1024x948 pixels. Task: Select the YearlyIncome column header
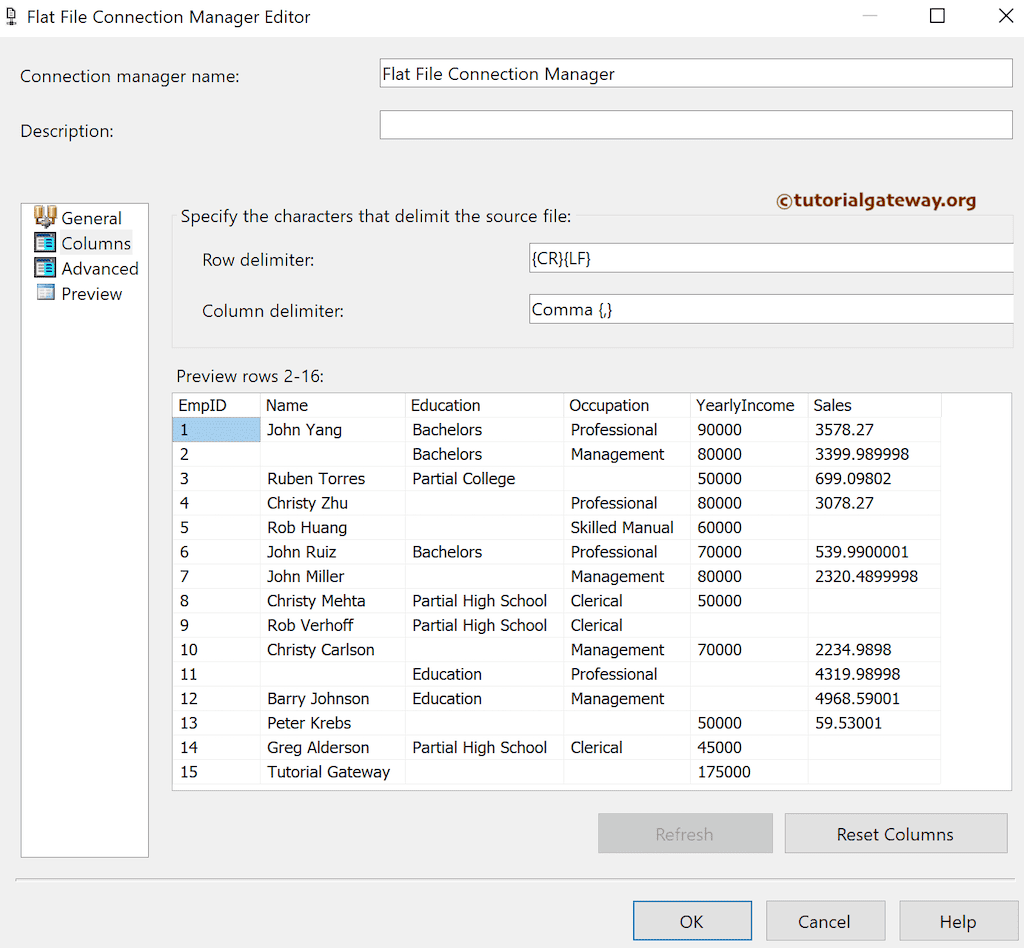[x=744, y=405]
